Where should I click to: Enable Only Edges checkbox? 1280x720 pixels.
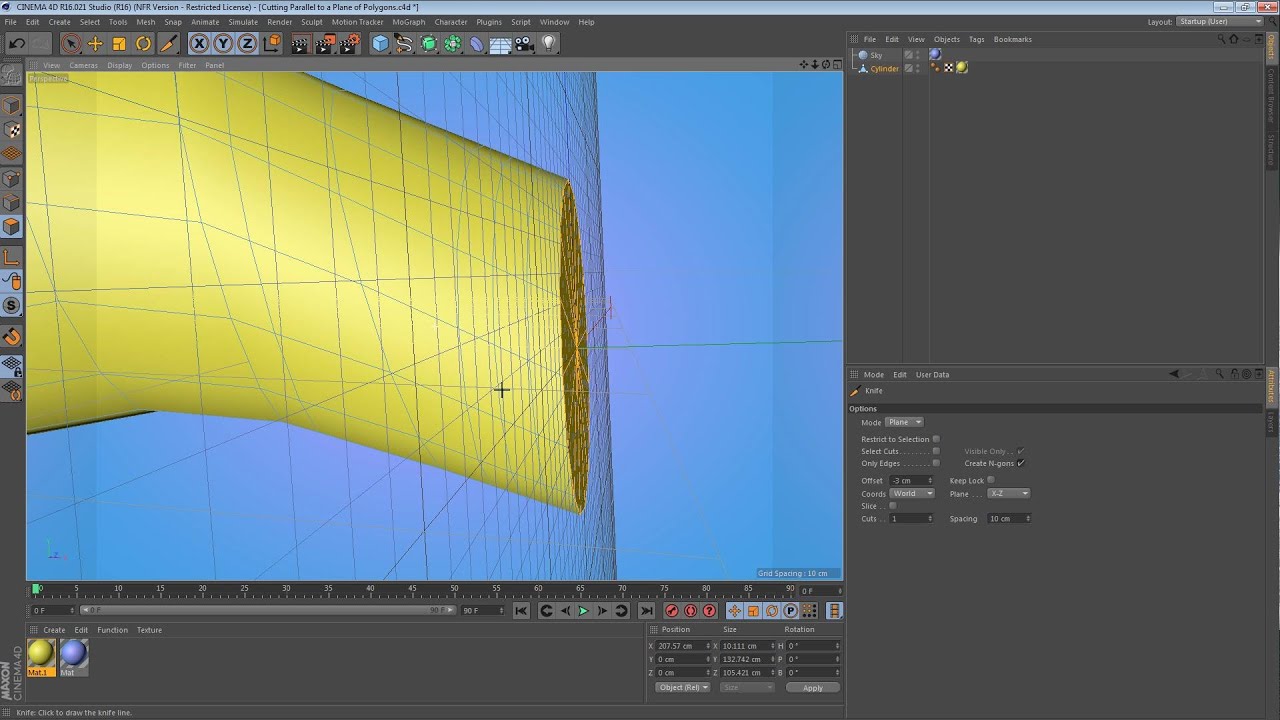936,463
